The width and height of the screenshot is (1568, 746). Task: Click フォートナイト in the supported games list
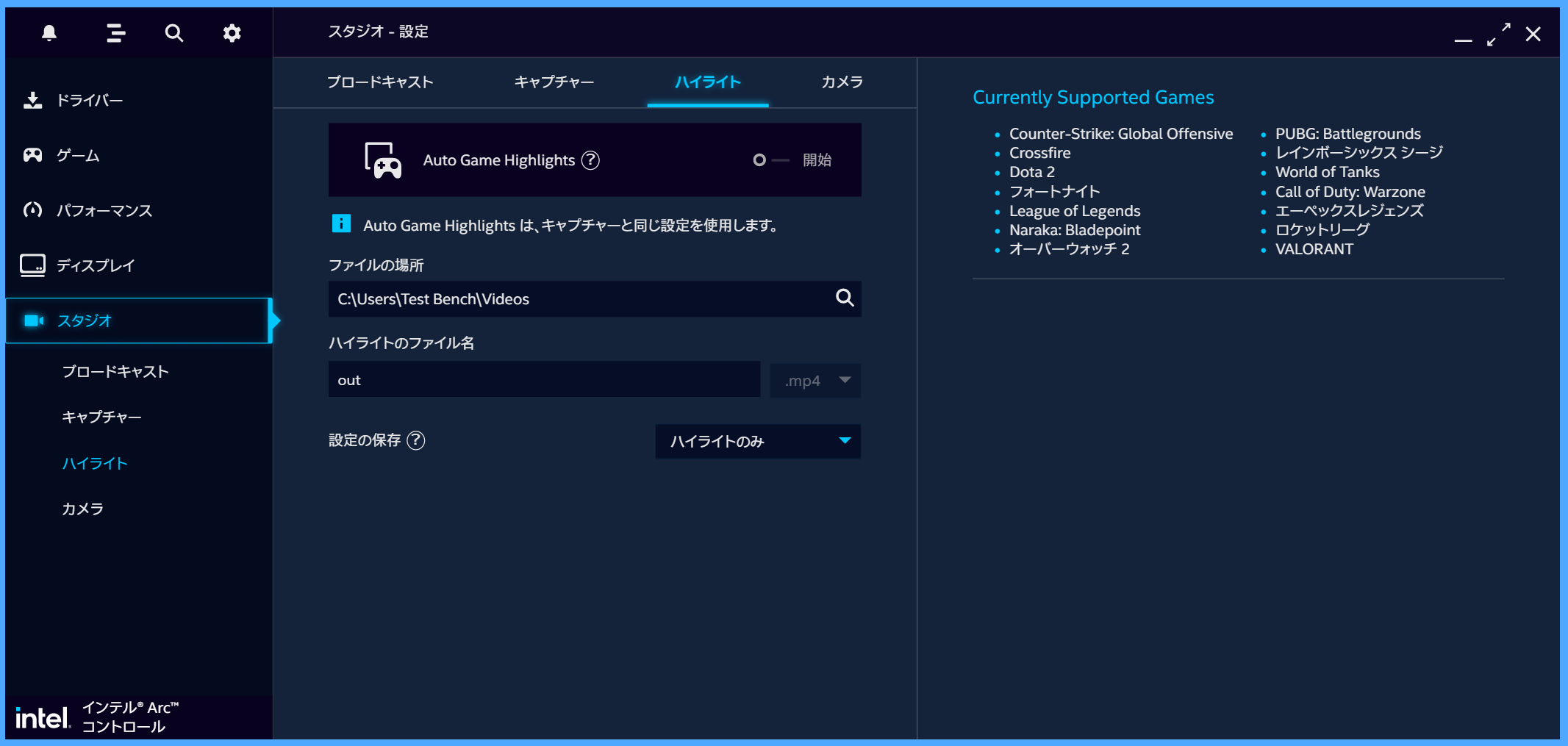[x=1054, y=192]
